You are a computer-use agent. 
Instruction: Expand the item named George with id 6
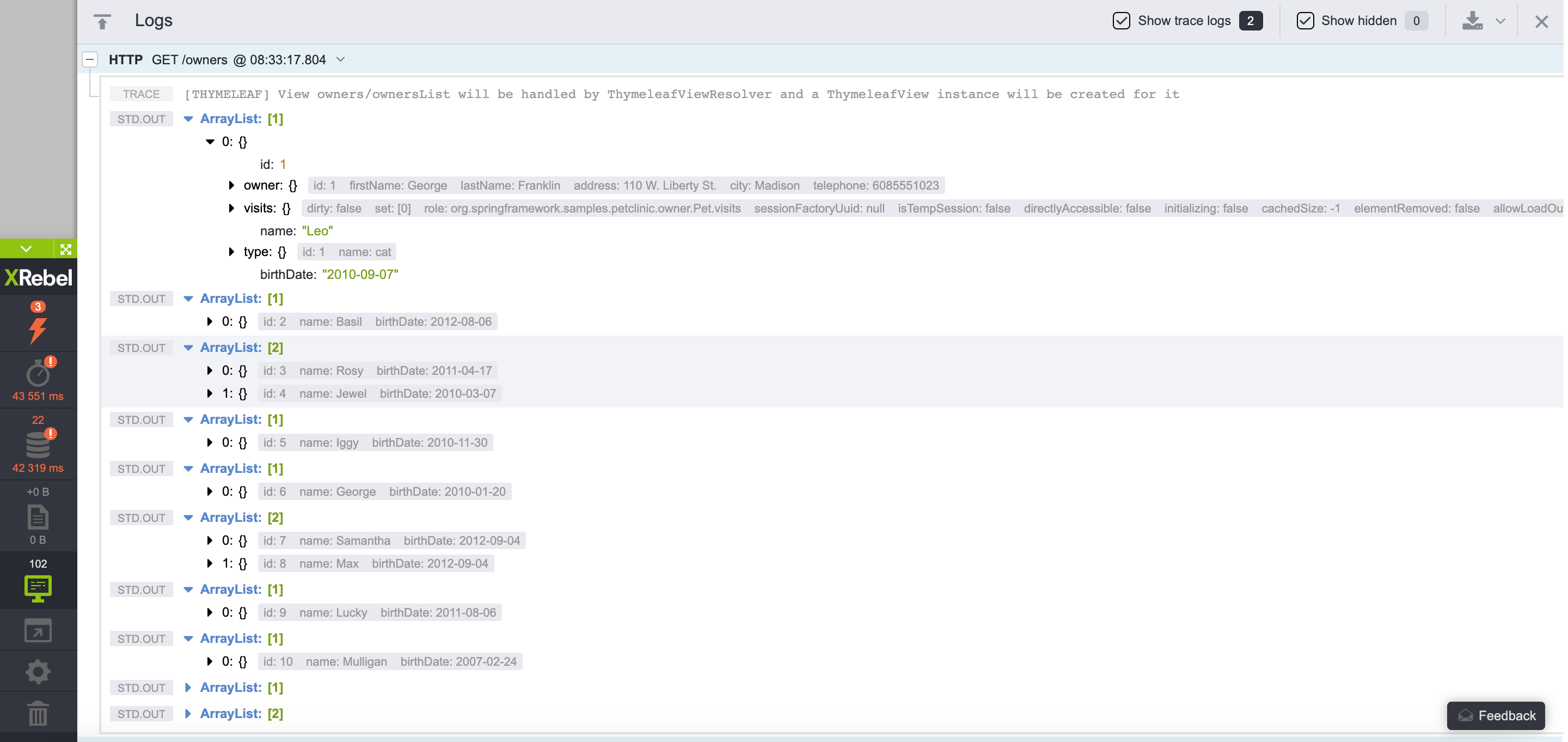[210, 491]
